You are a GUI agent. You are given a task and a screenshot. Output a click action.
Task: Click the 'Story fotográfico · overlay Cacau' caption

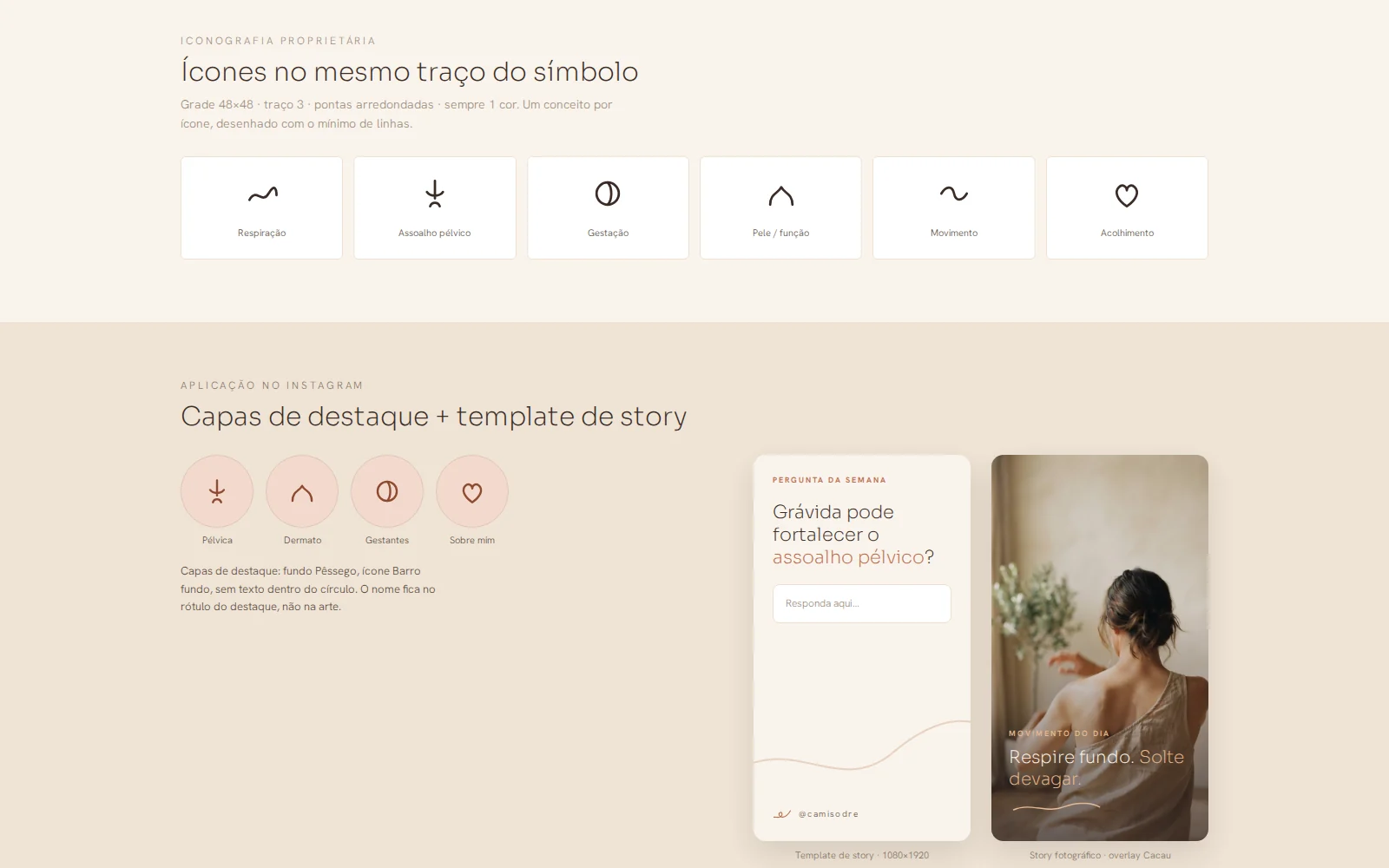point(1100,855)
